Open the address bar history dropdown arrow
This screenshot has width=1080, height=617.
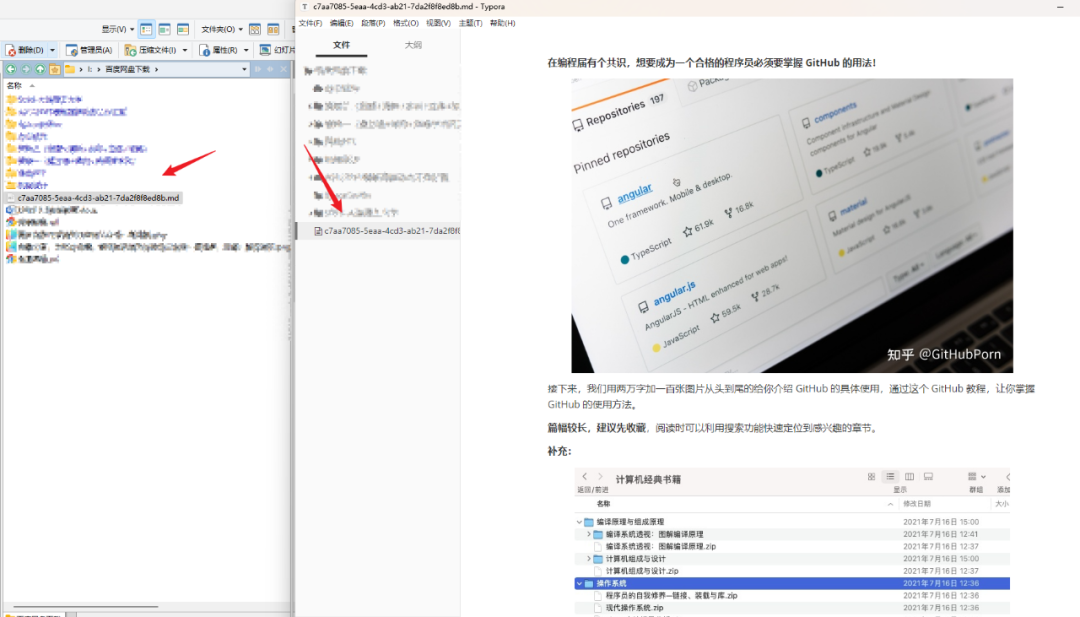coord(244,70)
